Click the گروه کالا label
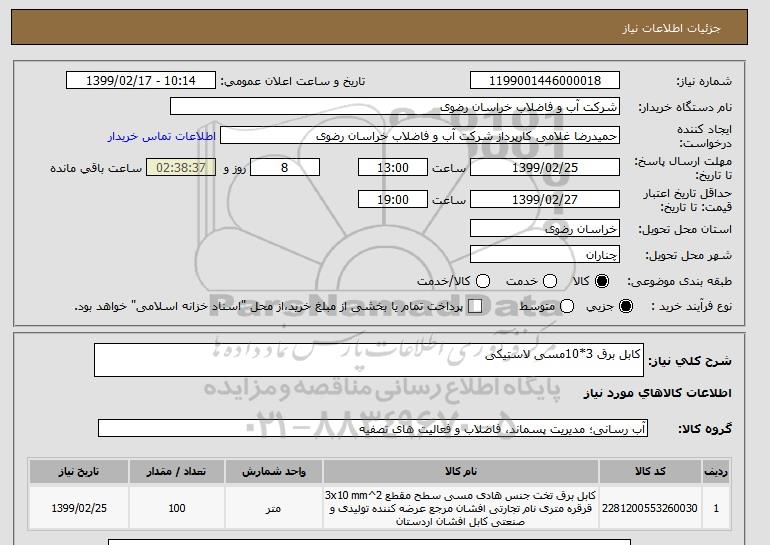The height and width of the screenshot is (545, 770). (705, 429)
